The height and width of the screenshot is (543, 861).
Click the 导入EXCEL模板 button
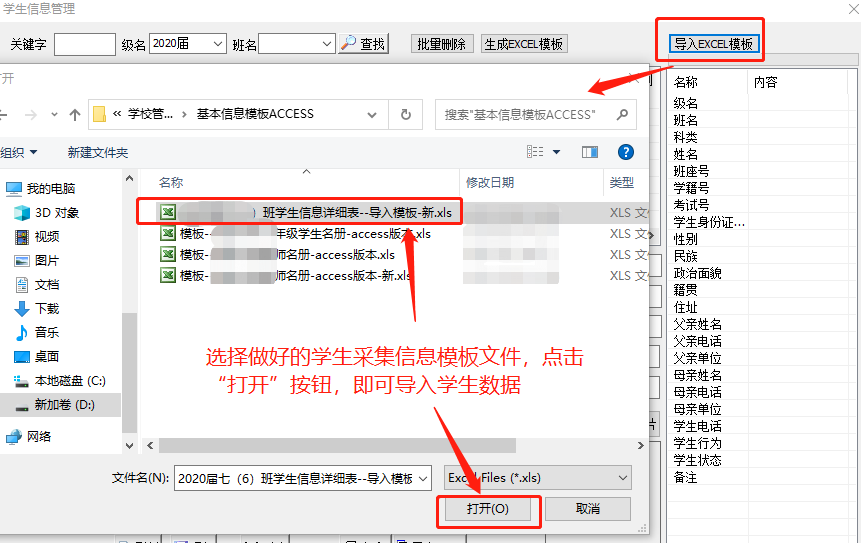[x=713, y=44]
